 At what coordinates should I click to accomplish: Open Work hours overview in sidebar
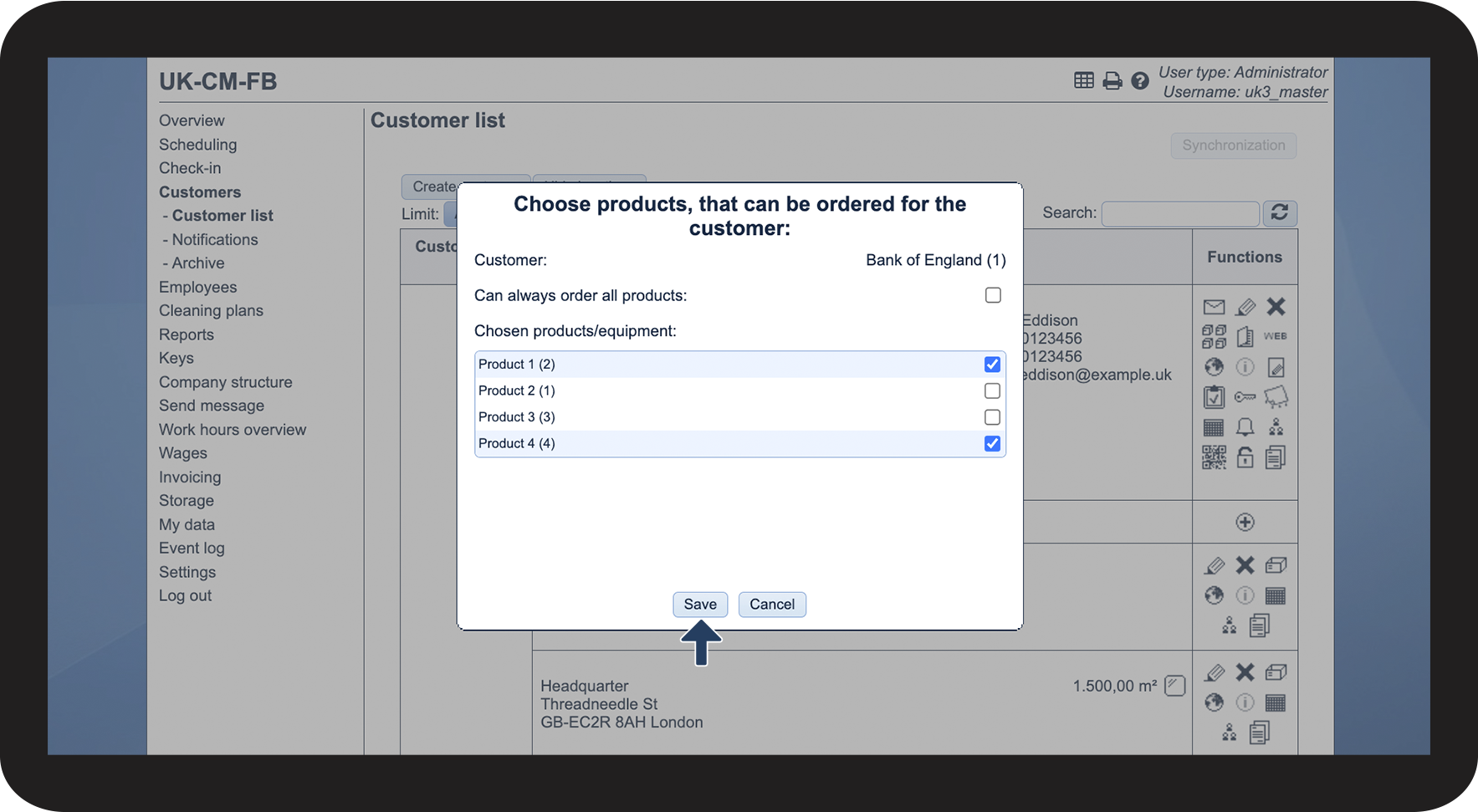point(233,430)
